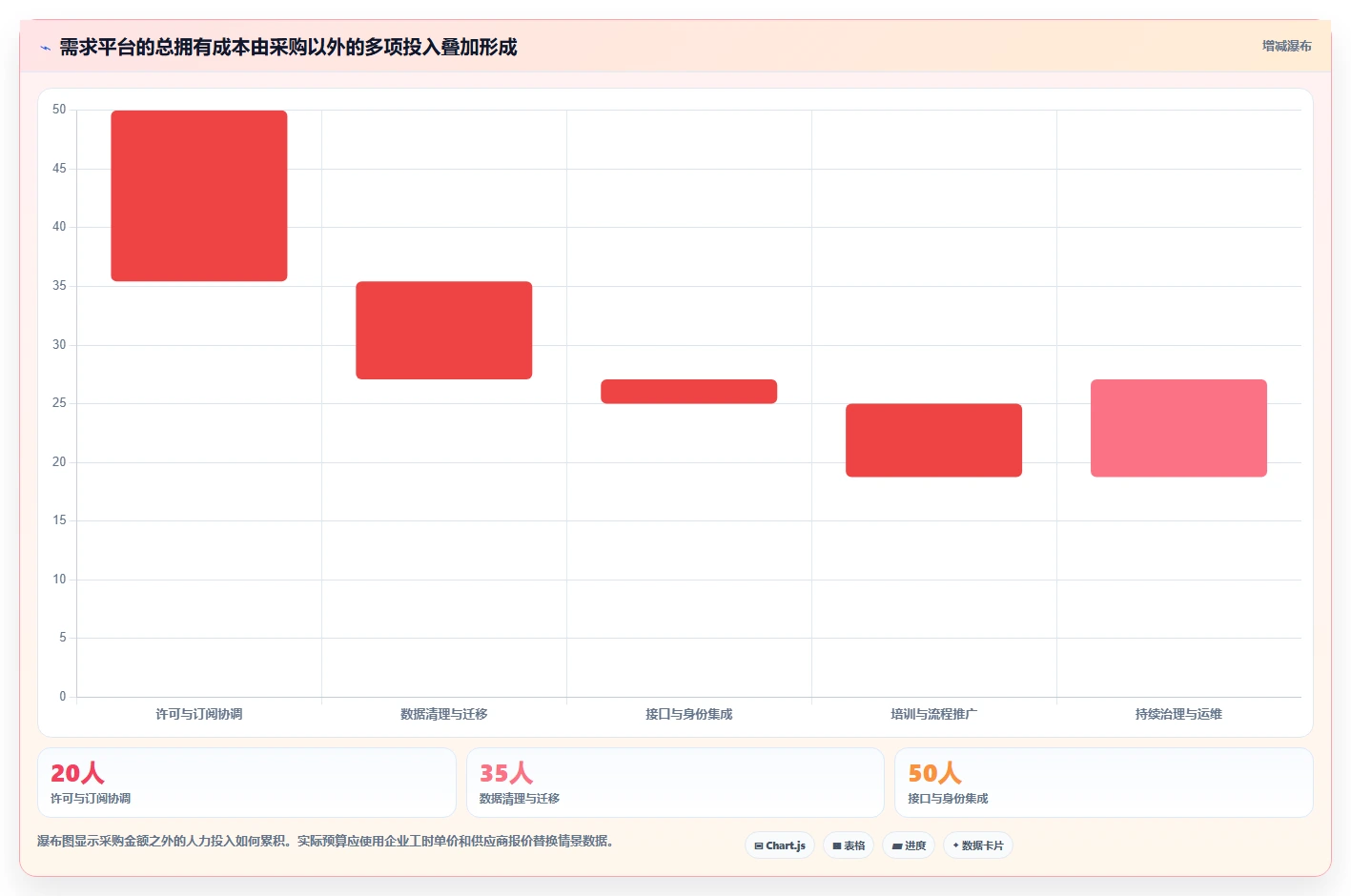Click the footer note starting 瀑布图显示
The height and width of the screenshot is (896, 1351).
[328, 841]
